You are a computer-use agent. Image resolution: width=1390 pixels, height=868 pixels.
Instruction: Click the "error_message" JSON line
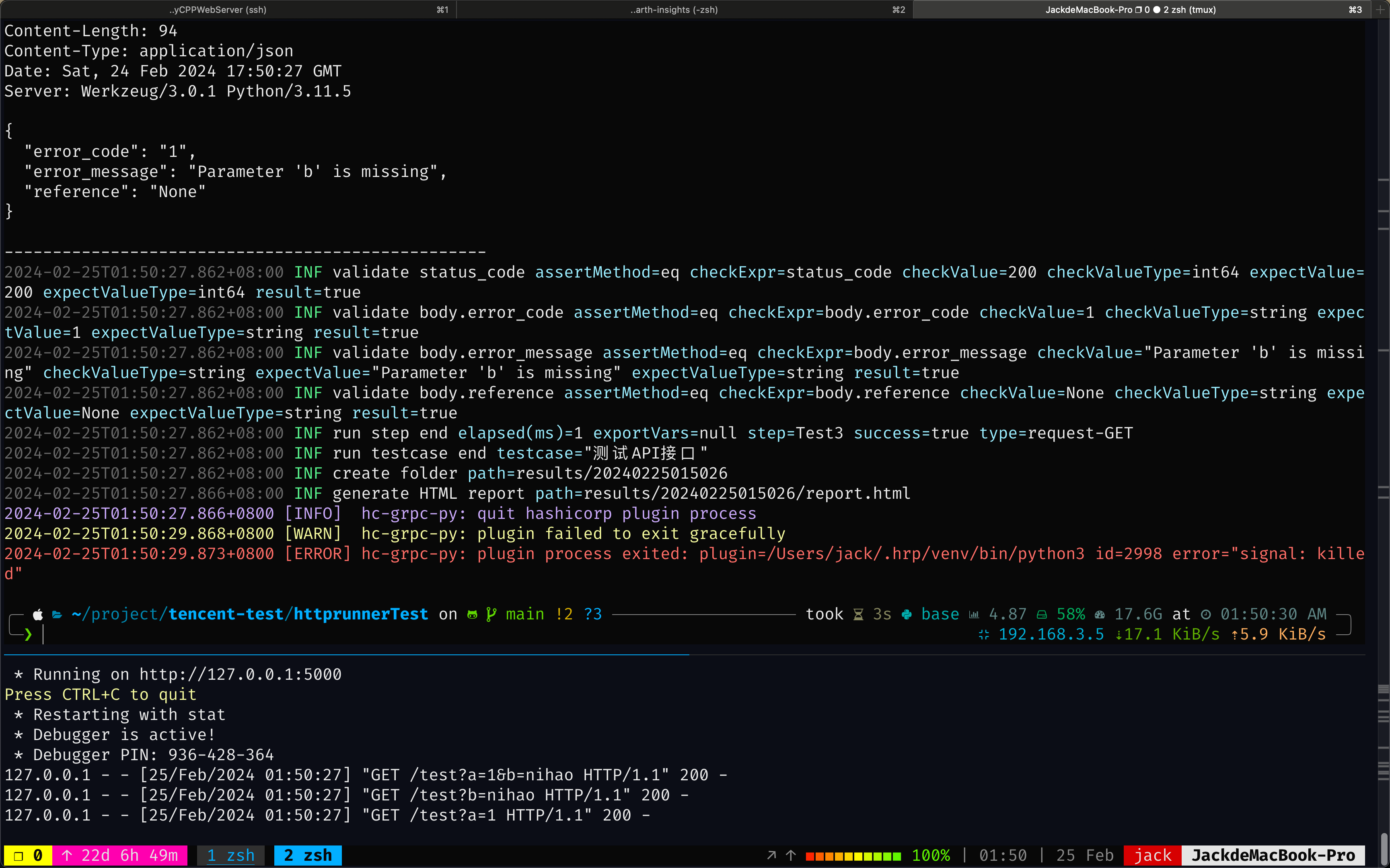click(x=235, y=172)
